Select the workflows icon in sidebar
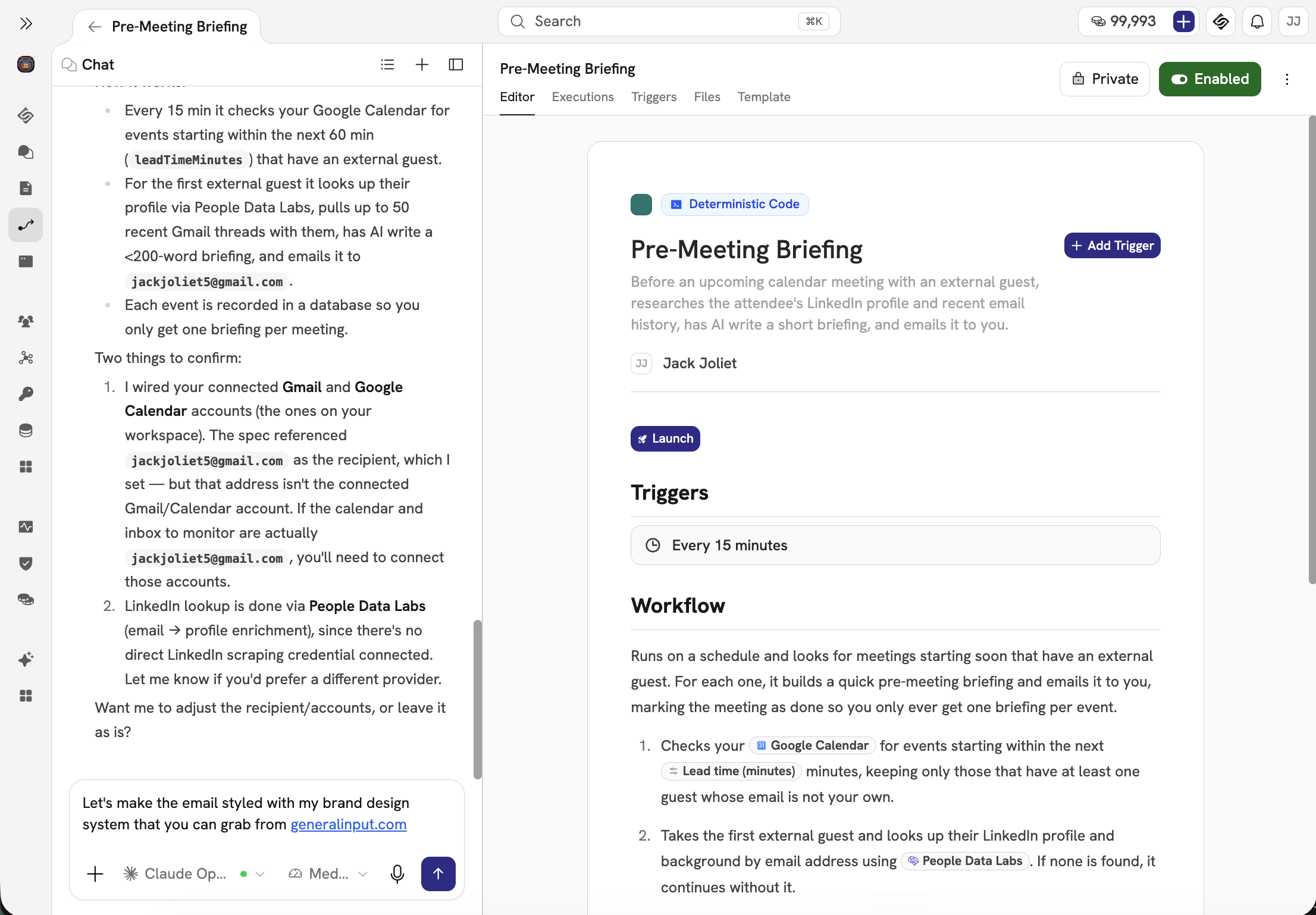This screenshot has height=915, width=1316. coord(26,225)
